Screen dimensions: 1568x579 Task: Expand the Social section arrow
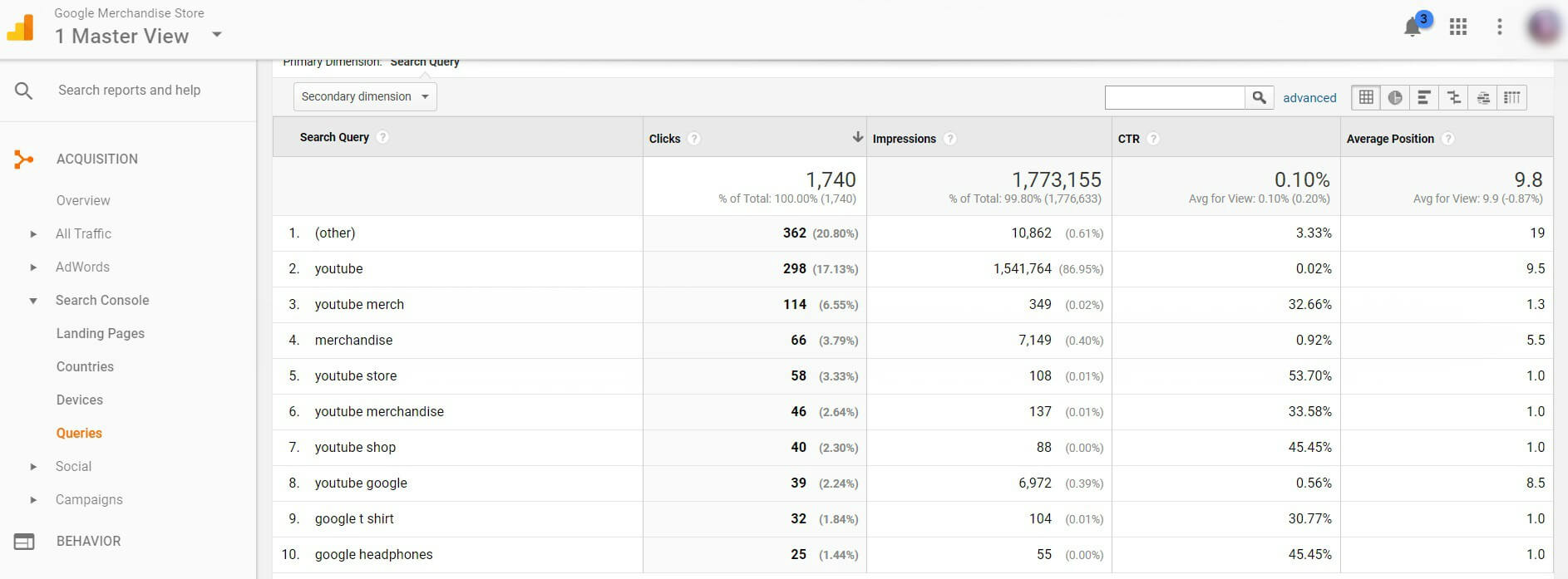click(x=33, y=467)
